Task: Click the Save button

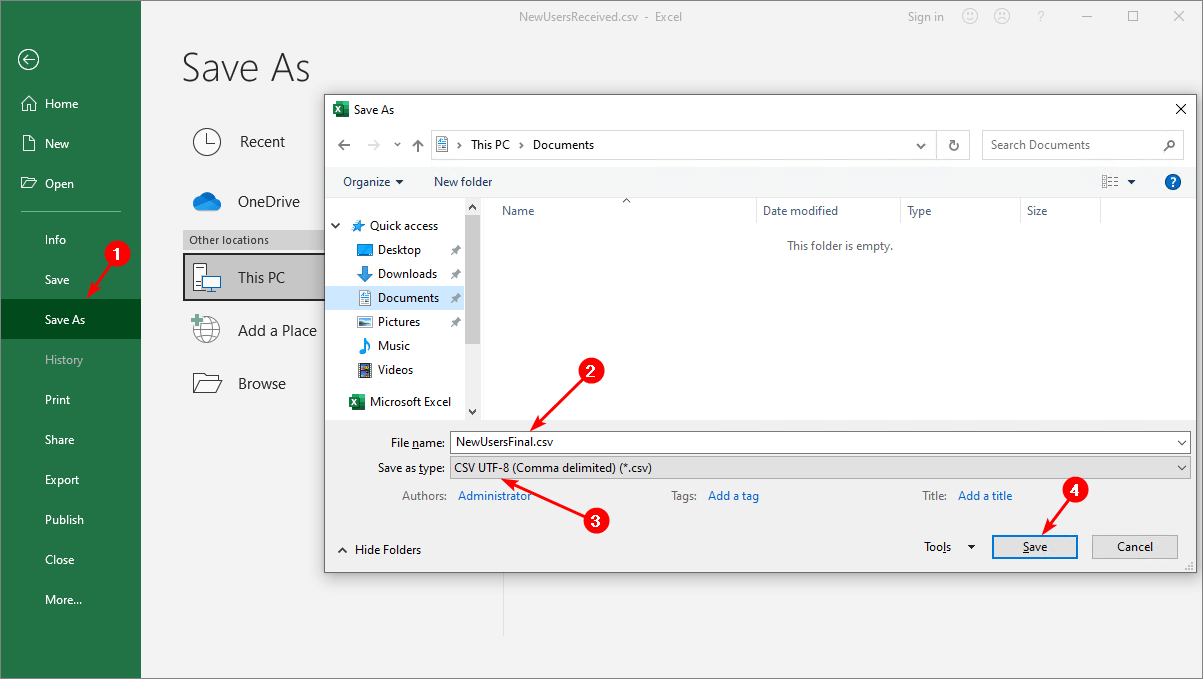Action: 1034,547
